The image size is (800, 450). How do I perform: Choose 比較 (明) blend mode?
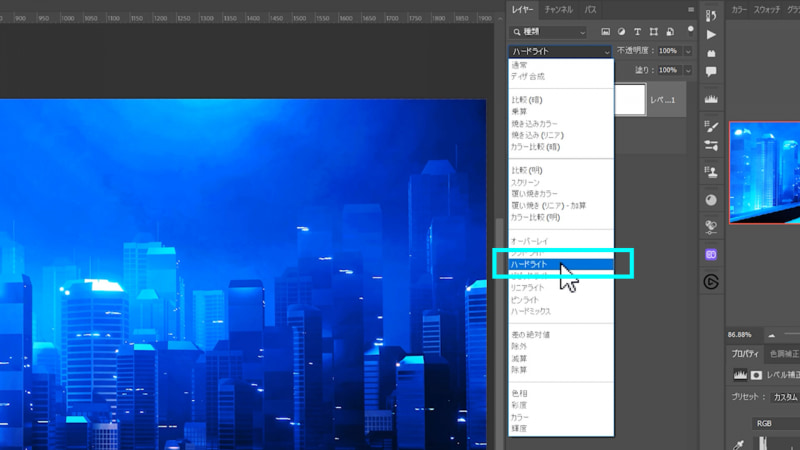[x=561, y=170]
